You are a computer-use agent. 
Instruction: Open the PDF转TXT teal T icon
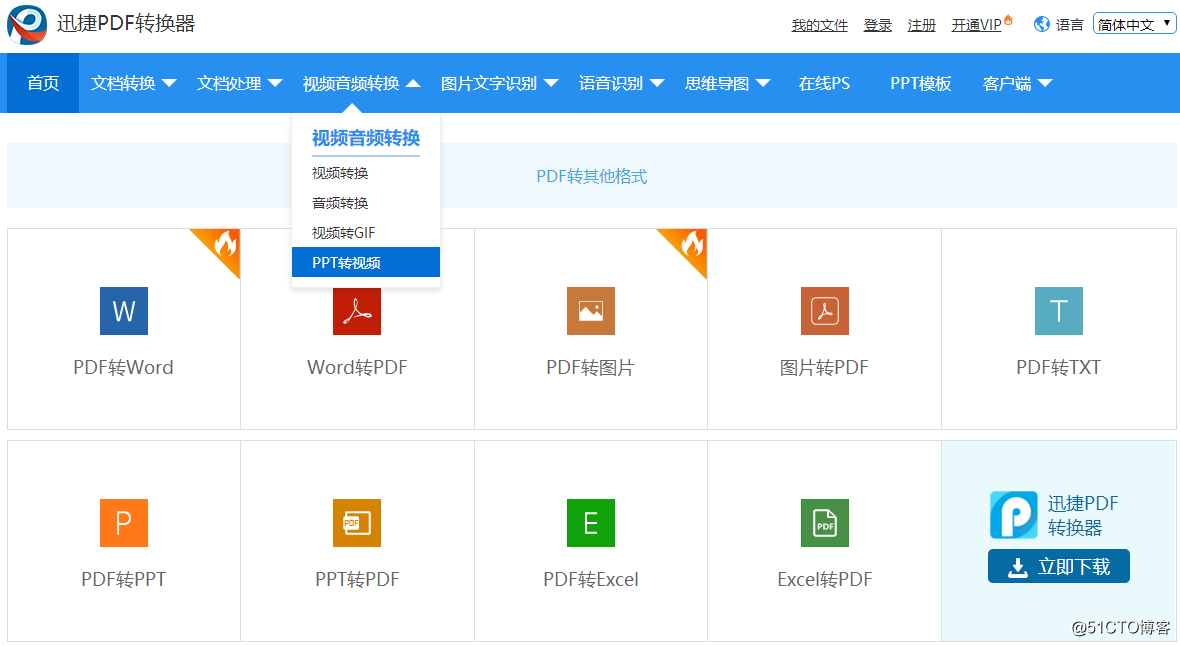[x=1059, y=311]
